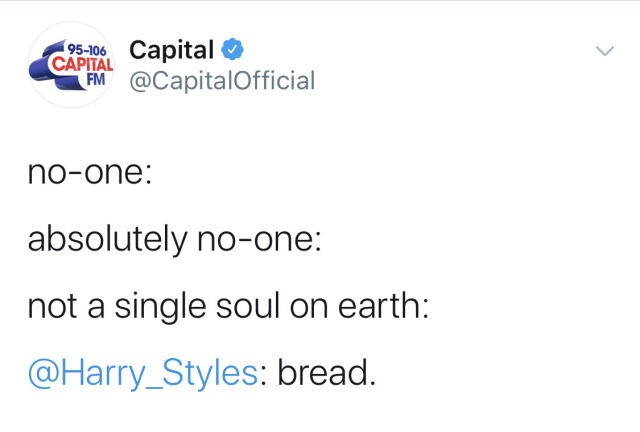Viewport: 640px width, 432px height.
Task: Open the Capital FM profile avatar
Action: click(71, 65)
